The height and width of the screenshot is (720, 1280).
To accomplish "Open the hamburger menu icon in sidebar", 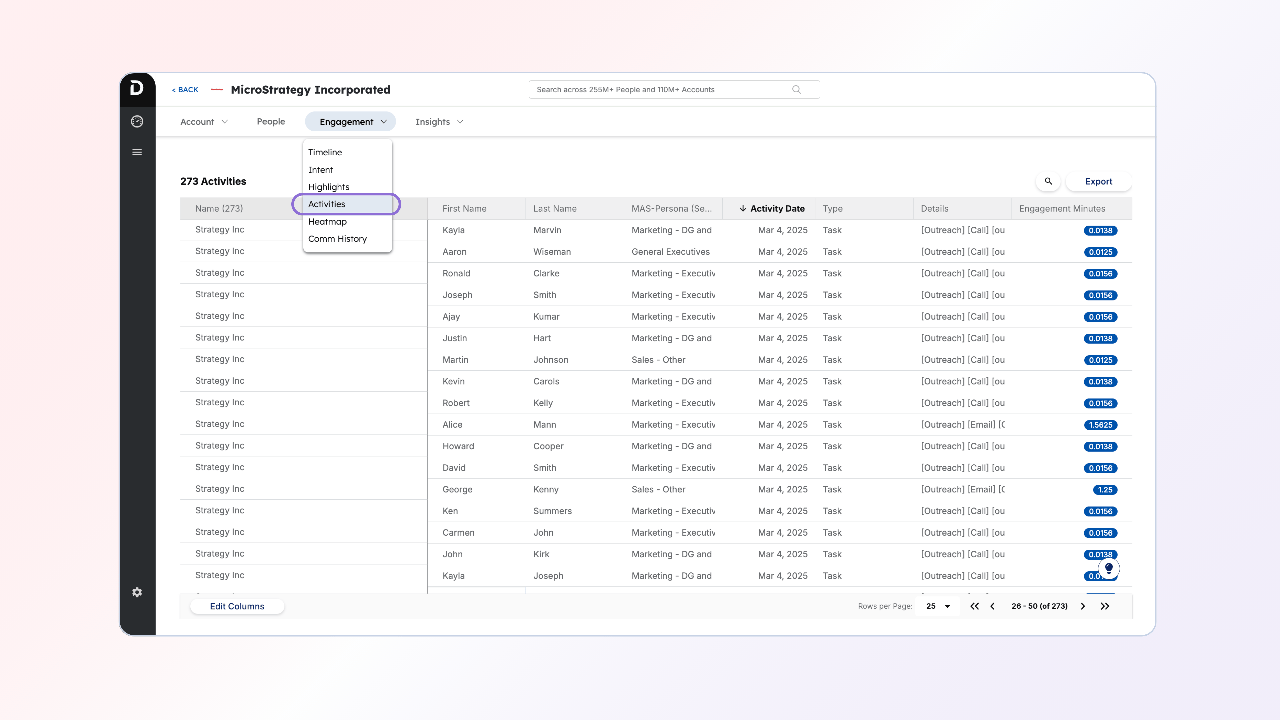I will click(x=137, y=152).
